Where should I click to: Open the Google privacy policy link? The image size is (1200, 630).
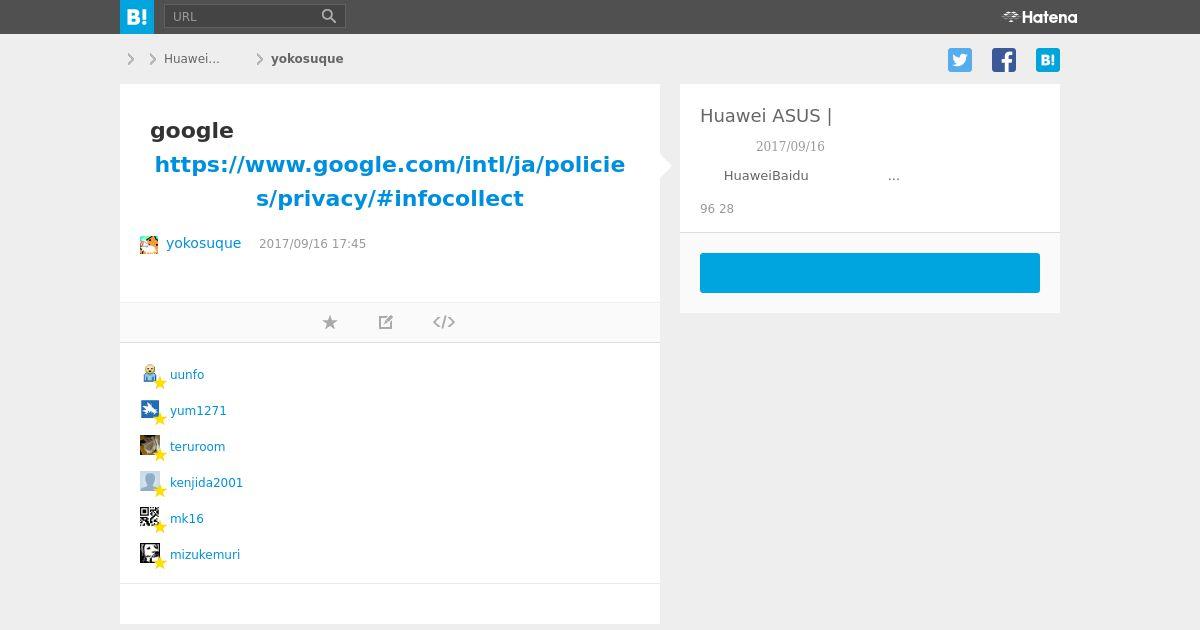(390, 181)
